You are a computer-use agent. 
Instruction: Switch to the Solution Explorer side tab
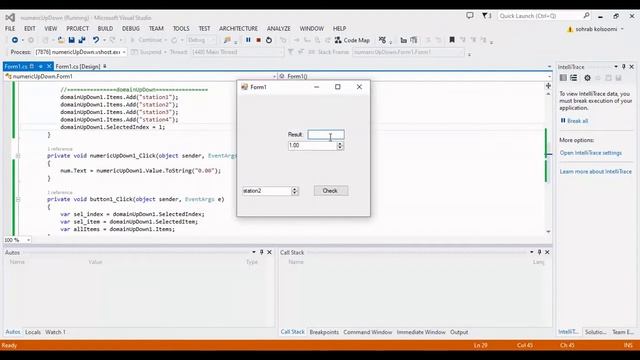[x=595, y=332]
